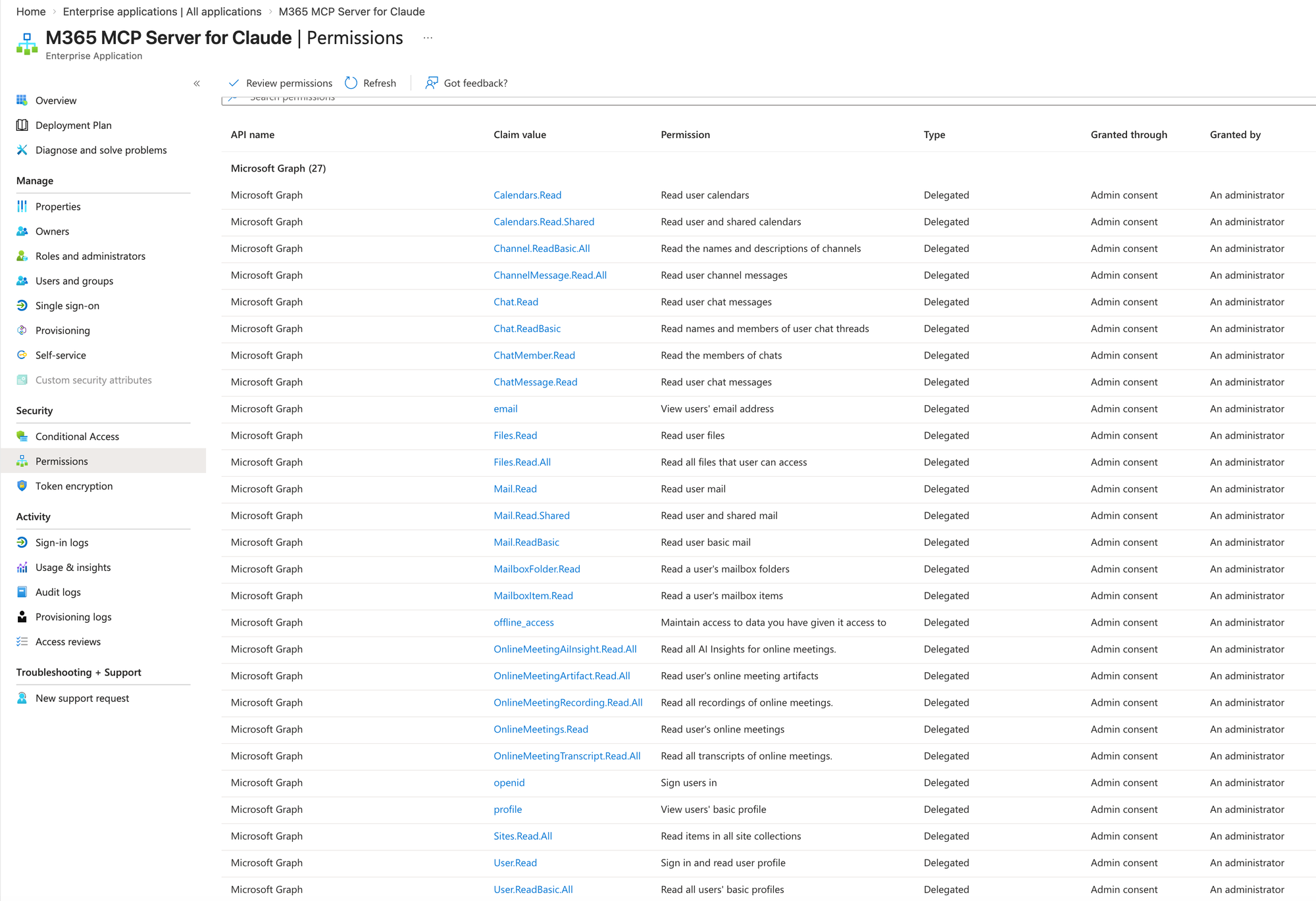The width and height of the screenshot is (1316, 901).
Task: Click Review permissions button
Action: [281, 83]
